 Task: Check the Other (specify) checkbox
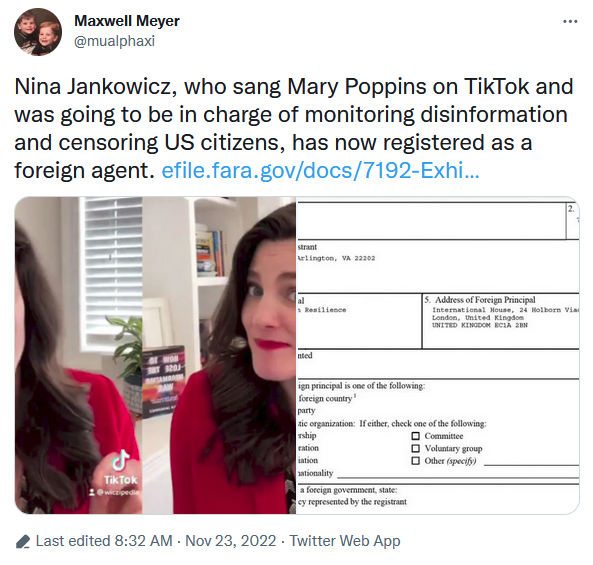415,461
